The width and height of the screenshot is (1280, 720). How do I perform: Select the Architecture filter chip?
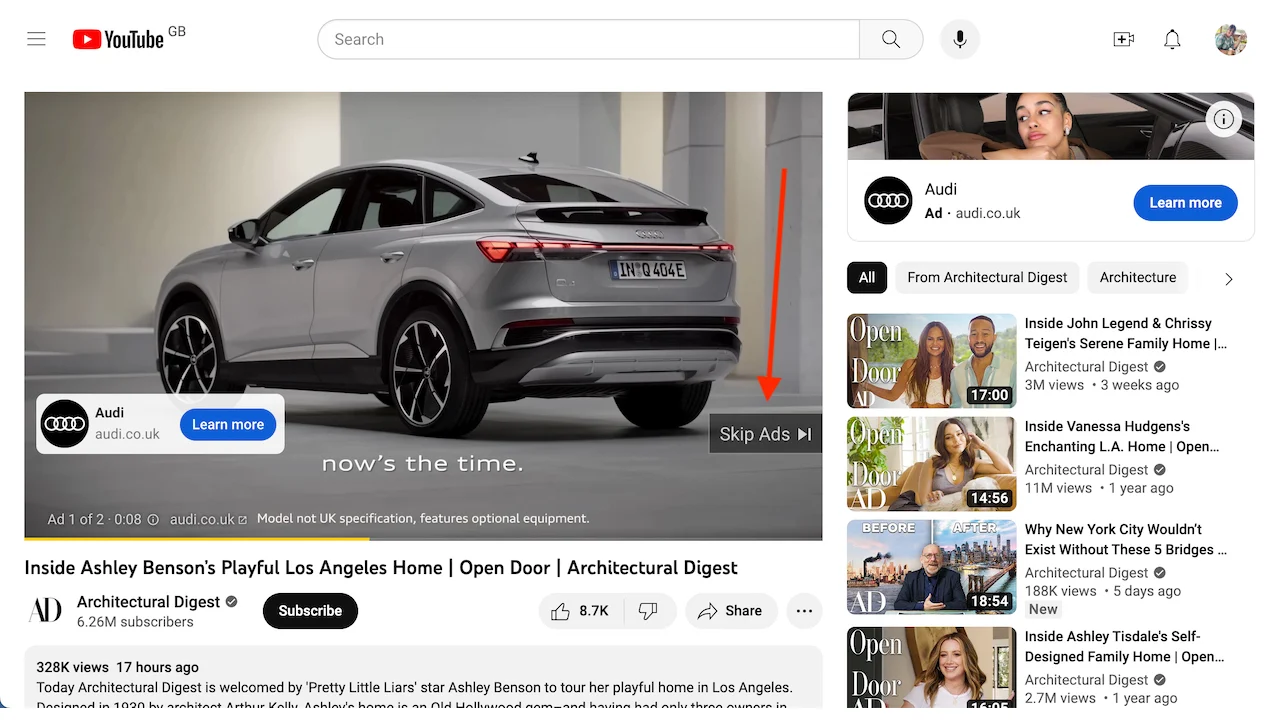click(1137, 278)
